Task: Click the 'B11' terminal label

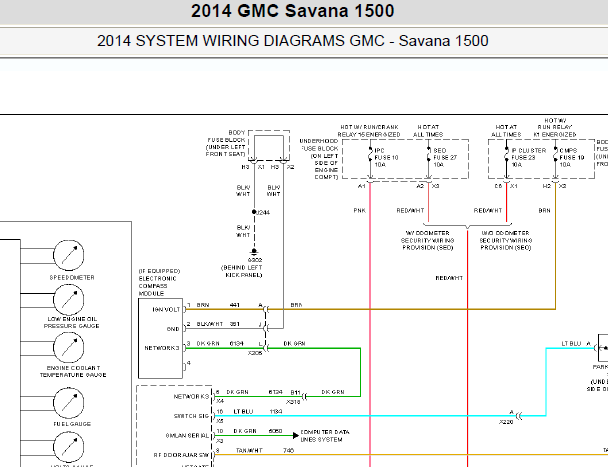Action: click(x=295, y=392)
